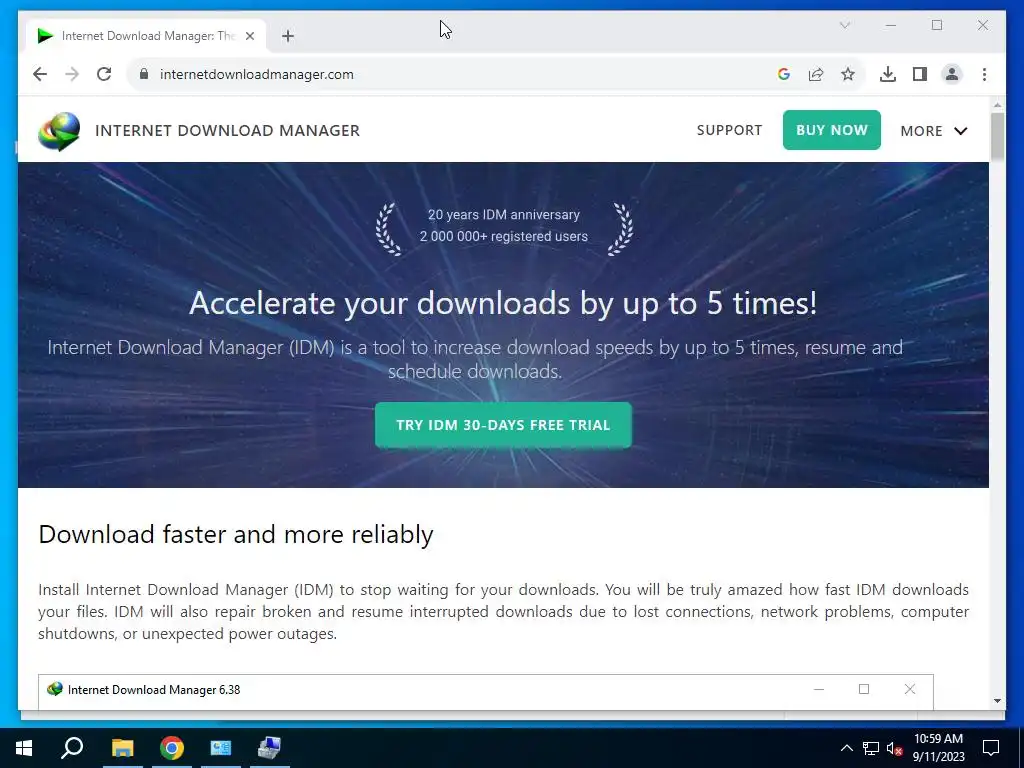Screen dimensions: 1024x768
Task: Click the Google icon in address bar
Action: pos(784,74)
